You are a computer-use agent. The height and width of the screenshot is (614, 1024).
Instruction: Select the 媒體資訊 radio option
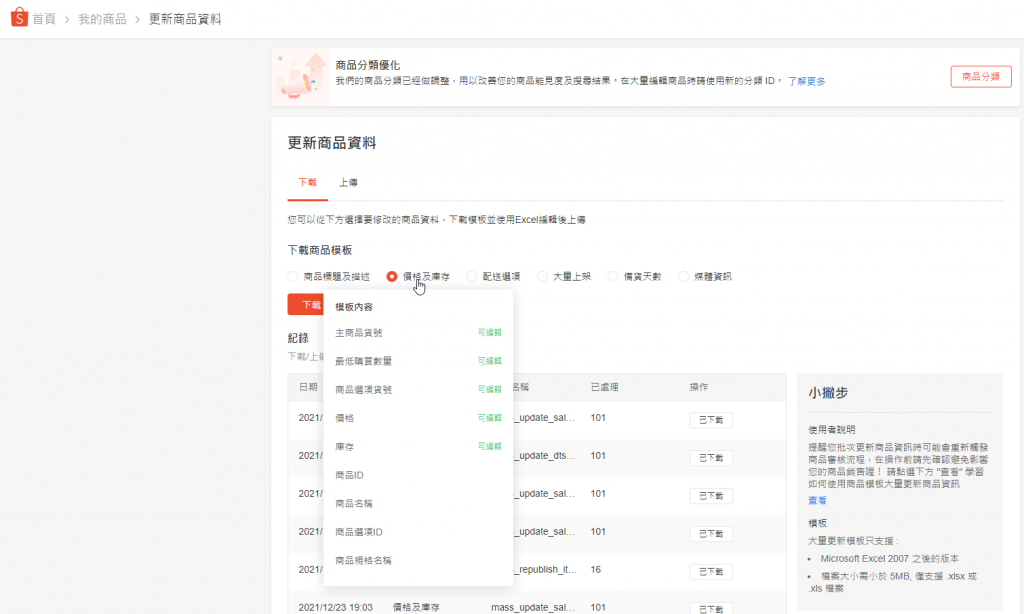pyautogui.click(x=684, y=276)
